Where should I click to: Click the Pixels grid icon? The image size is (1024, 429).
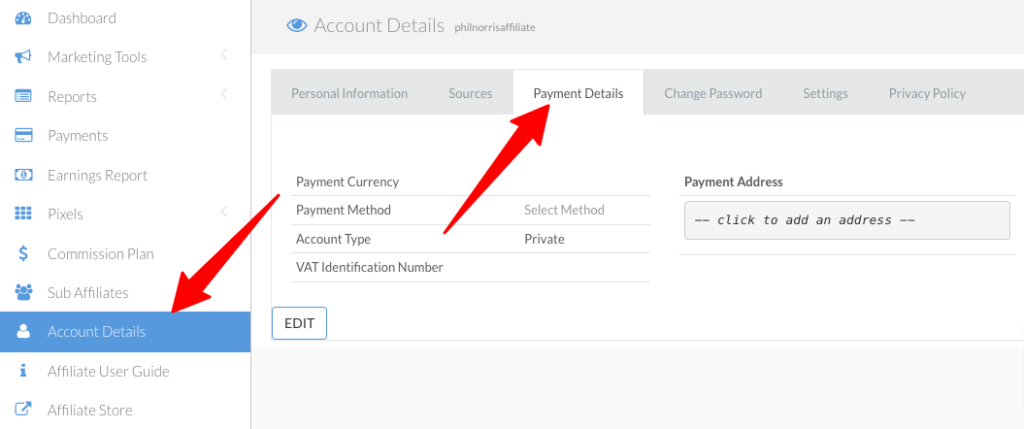point(23,214)
